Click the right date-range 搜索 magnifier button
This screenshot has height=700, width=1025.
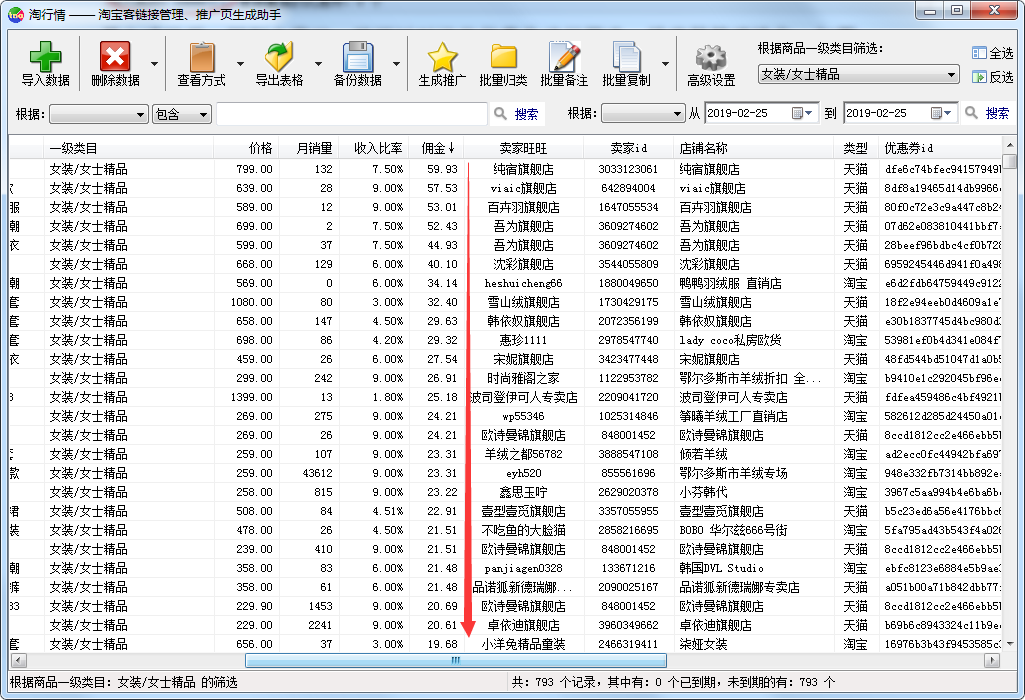(988, 113)
